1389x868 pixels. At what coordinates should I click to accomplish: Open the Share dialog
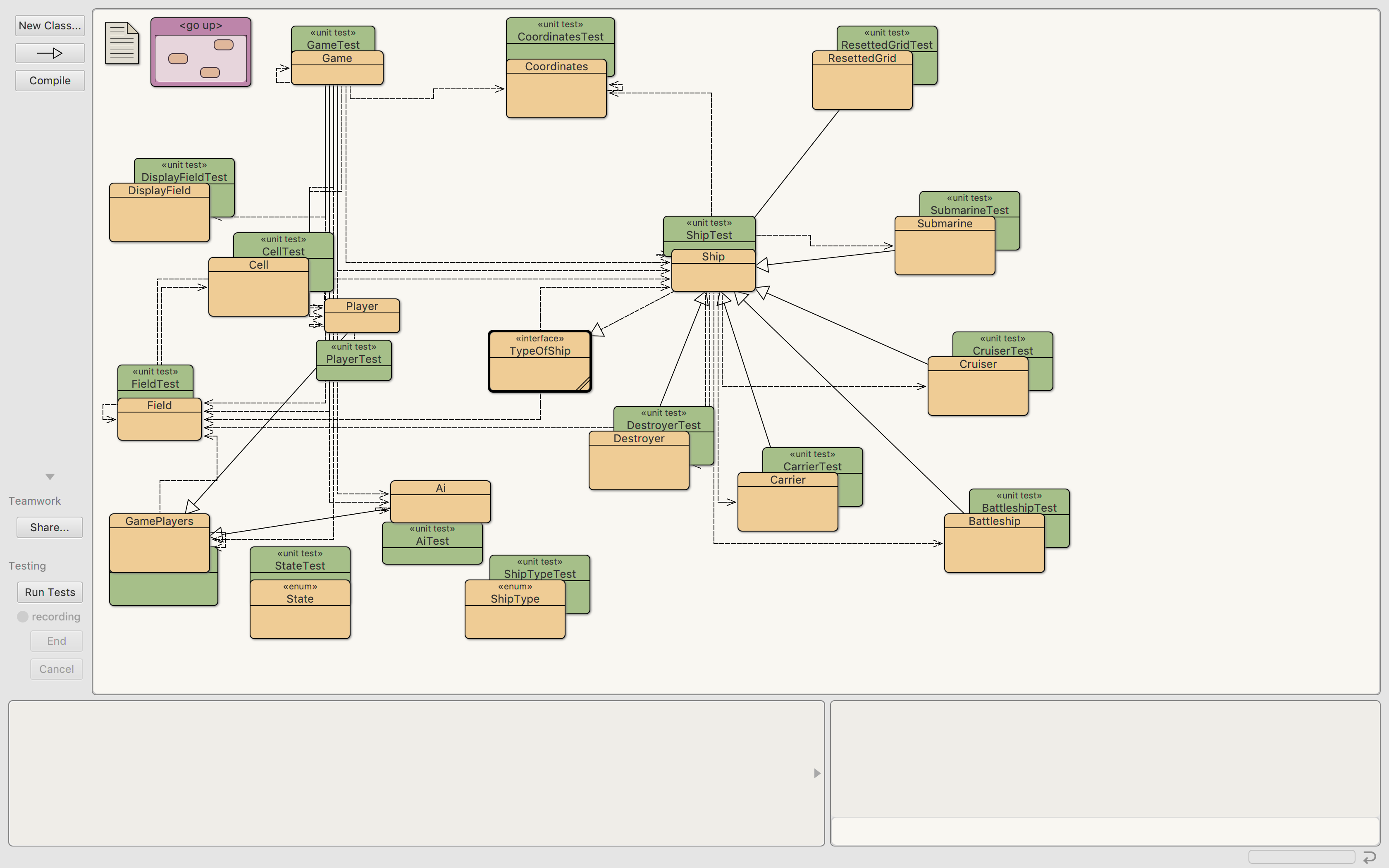pos(49,527)
